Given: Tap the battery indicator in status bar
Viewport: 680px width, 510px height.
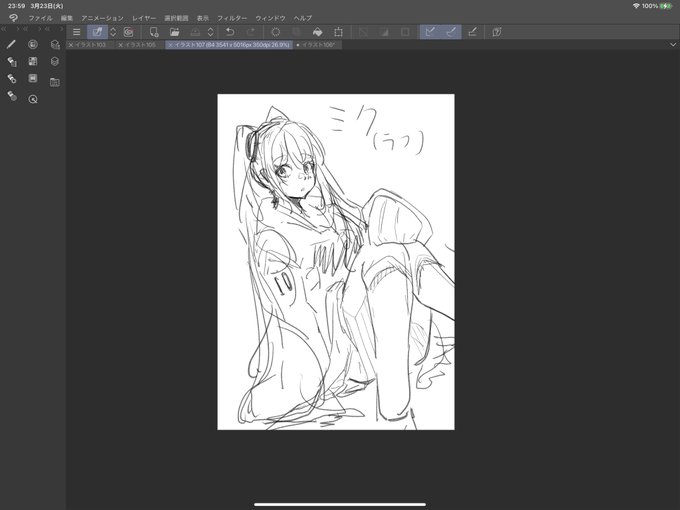Looking at the screenshot, I should pyautogui.click(x=666, y=6).
